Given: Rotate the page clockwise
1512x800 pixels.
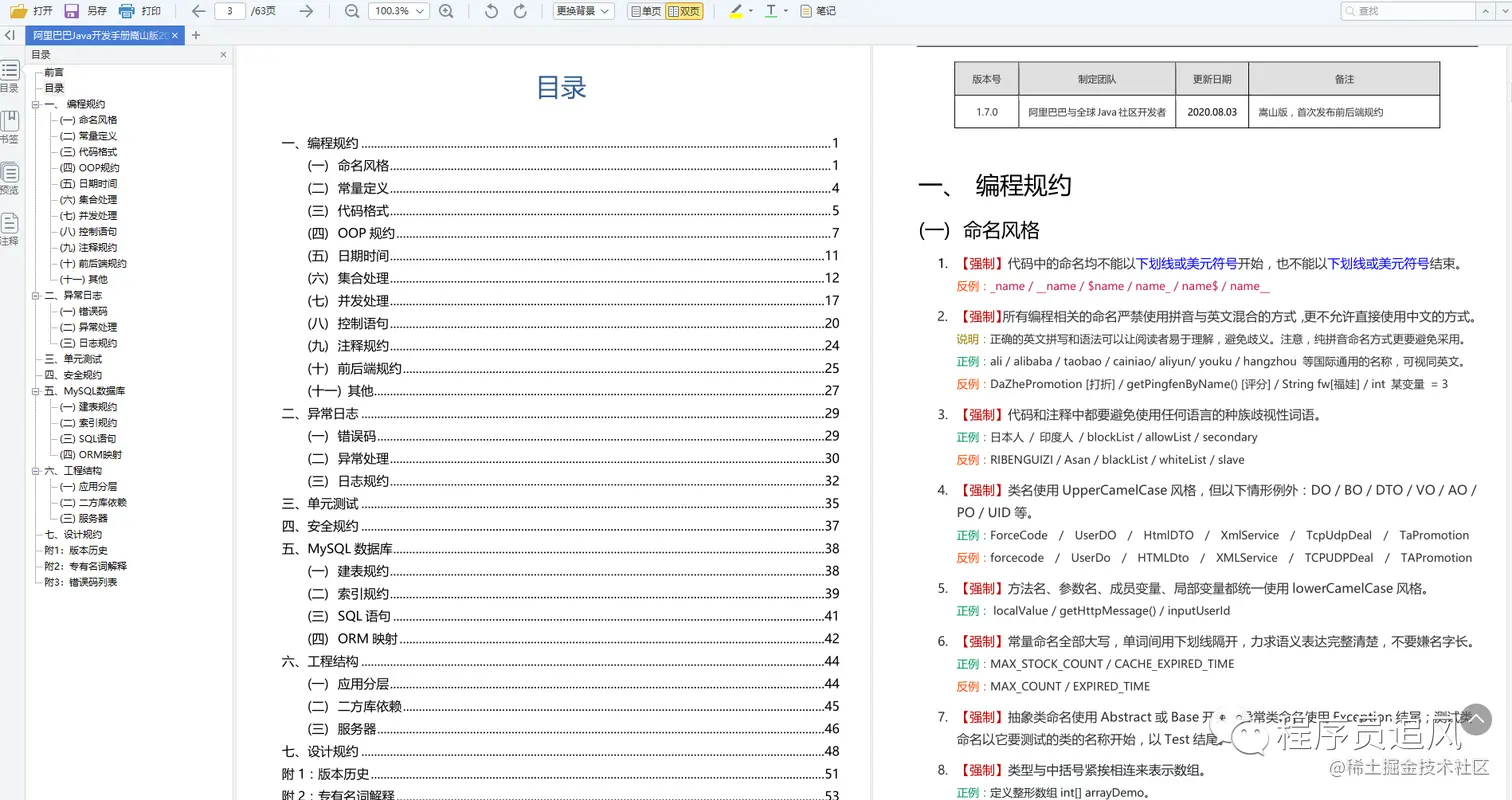Looking at the screenshot, I should point(520,11).
